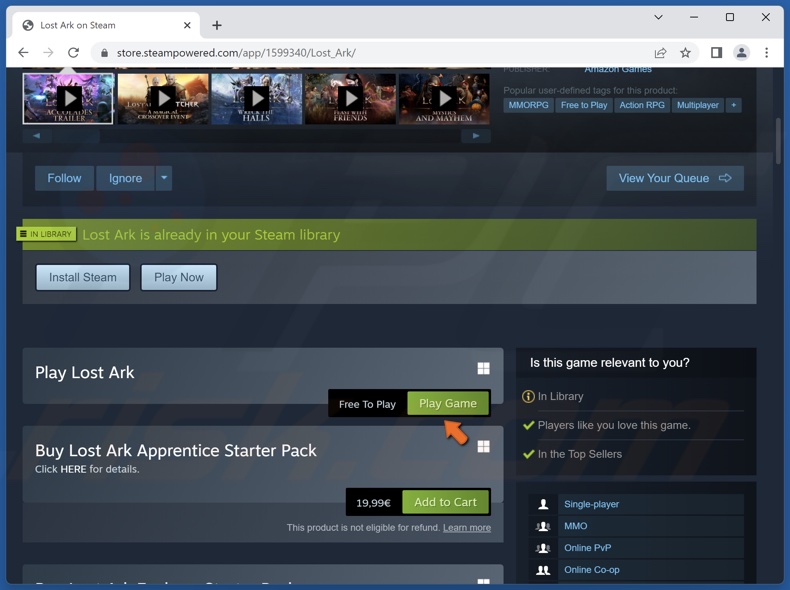Image resolution: width=790 pixels, height=590 pixels.
Task: Click the thumbnail strip slider handle
Action: click(76, 136)
